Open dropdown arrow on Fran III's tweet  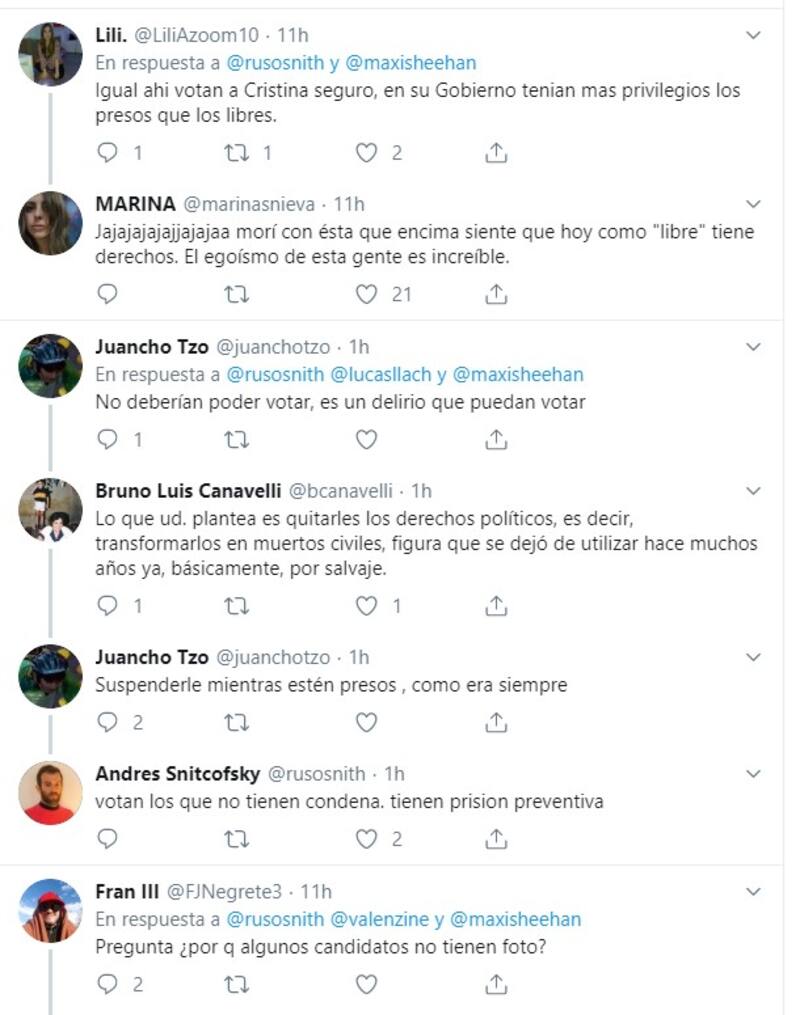[x=755, y=892]
